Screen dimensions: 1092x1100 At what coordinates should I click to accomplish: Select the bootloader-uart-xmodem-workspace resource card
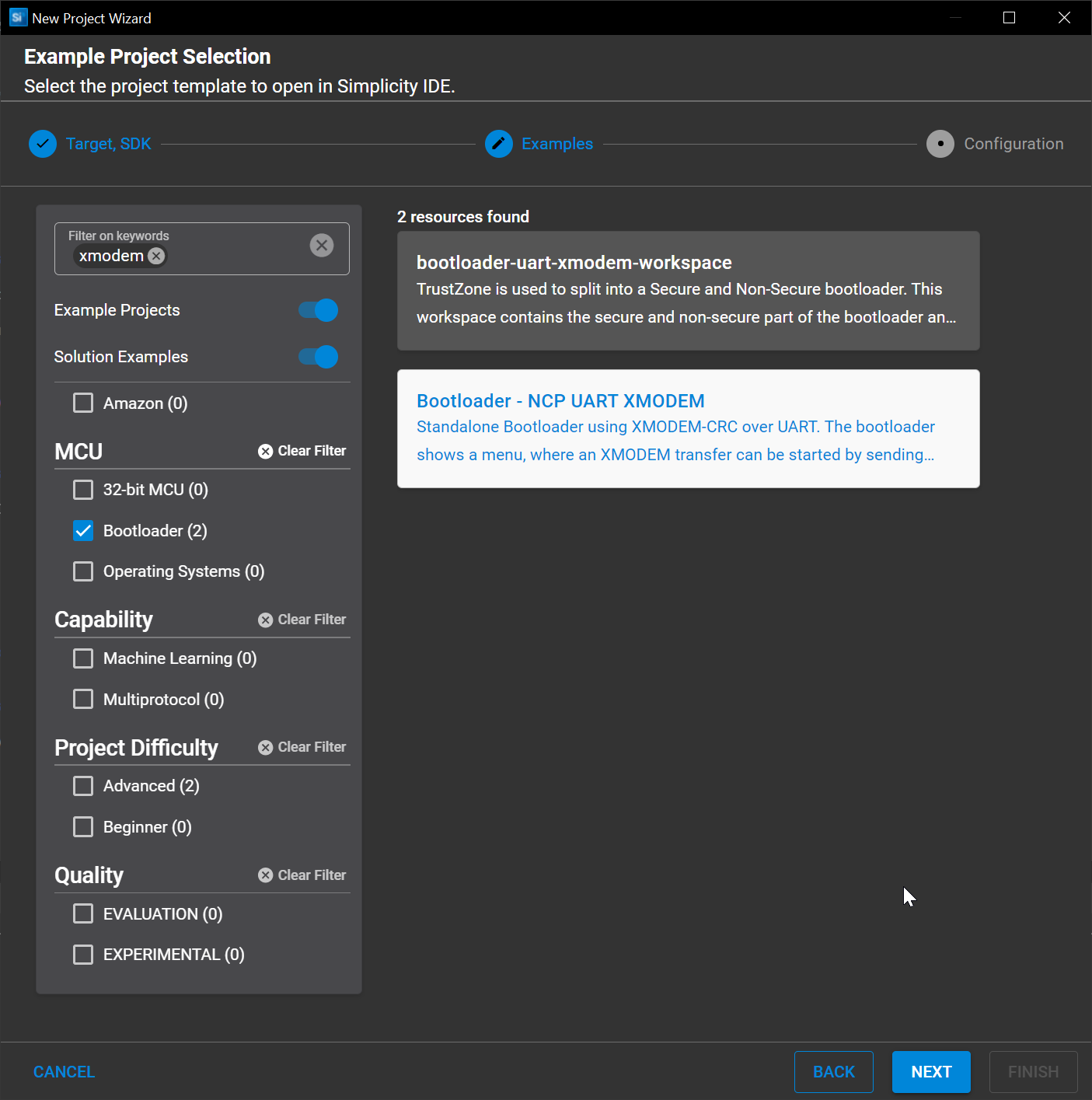coord(688,291)
